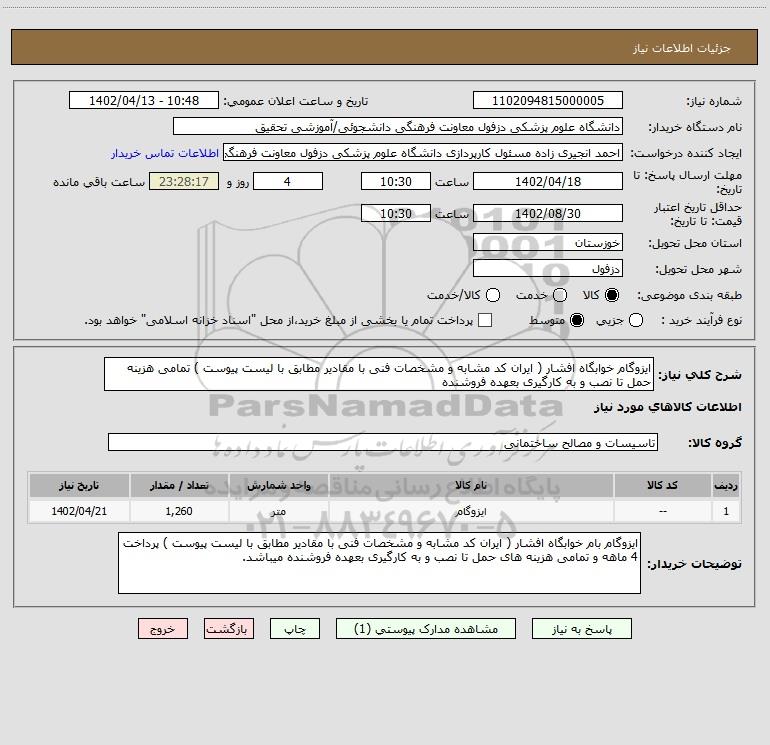Click the price validity date 1402/08/30 field
Viewport: 770px width, 745px height.
pyautogui.click(x=548, y=213)
